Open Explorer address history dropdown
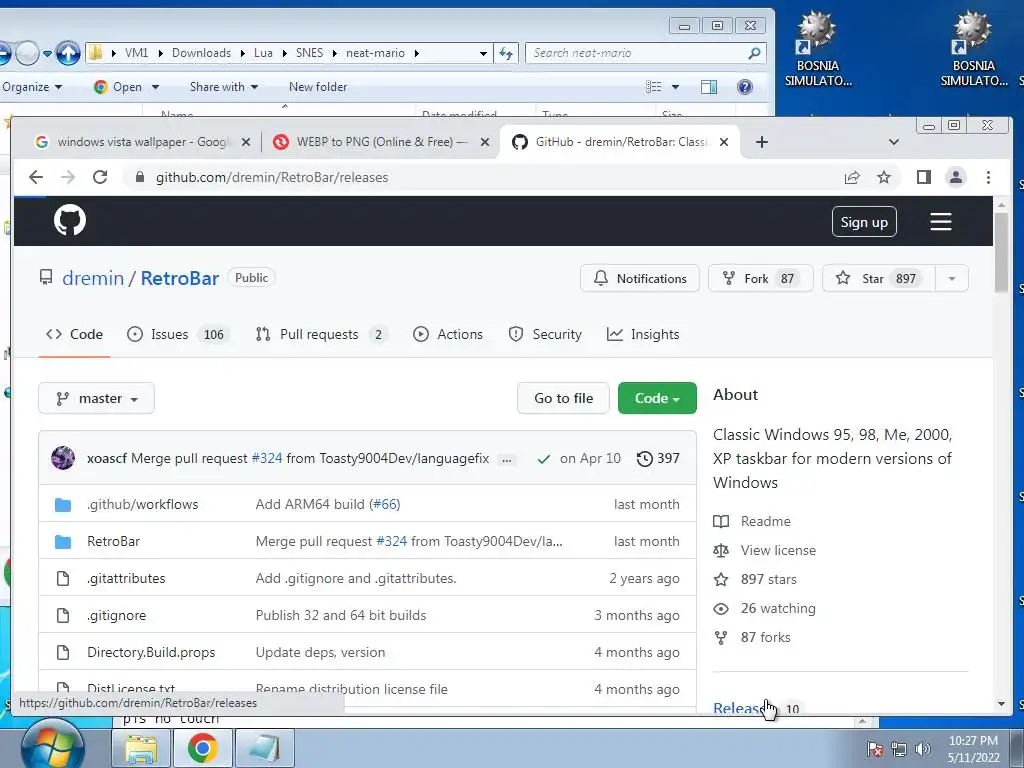 click(x=483, y=53)
